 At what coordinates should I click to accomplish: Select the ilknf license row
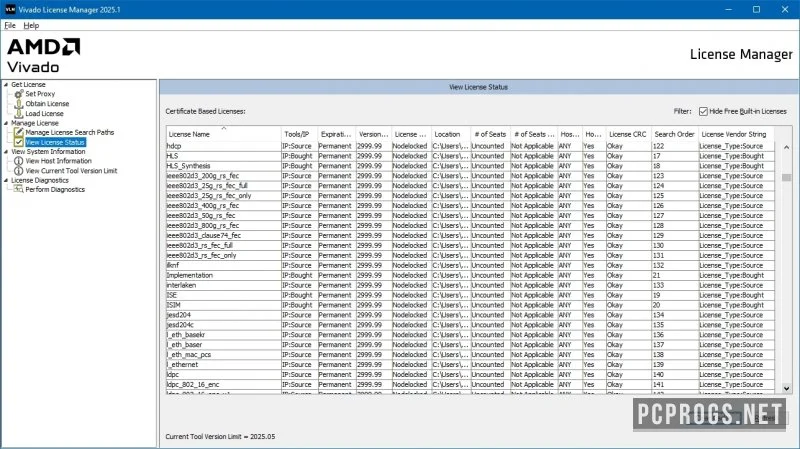tap(470, 265)
